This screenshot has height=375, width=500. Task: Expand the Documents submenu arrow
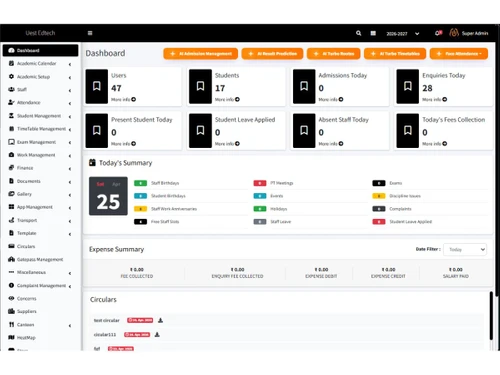click(70, 182)
